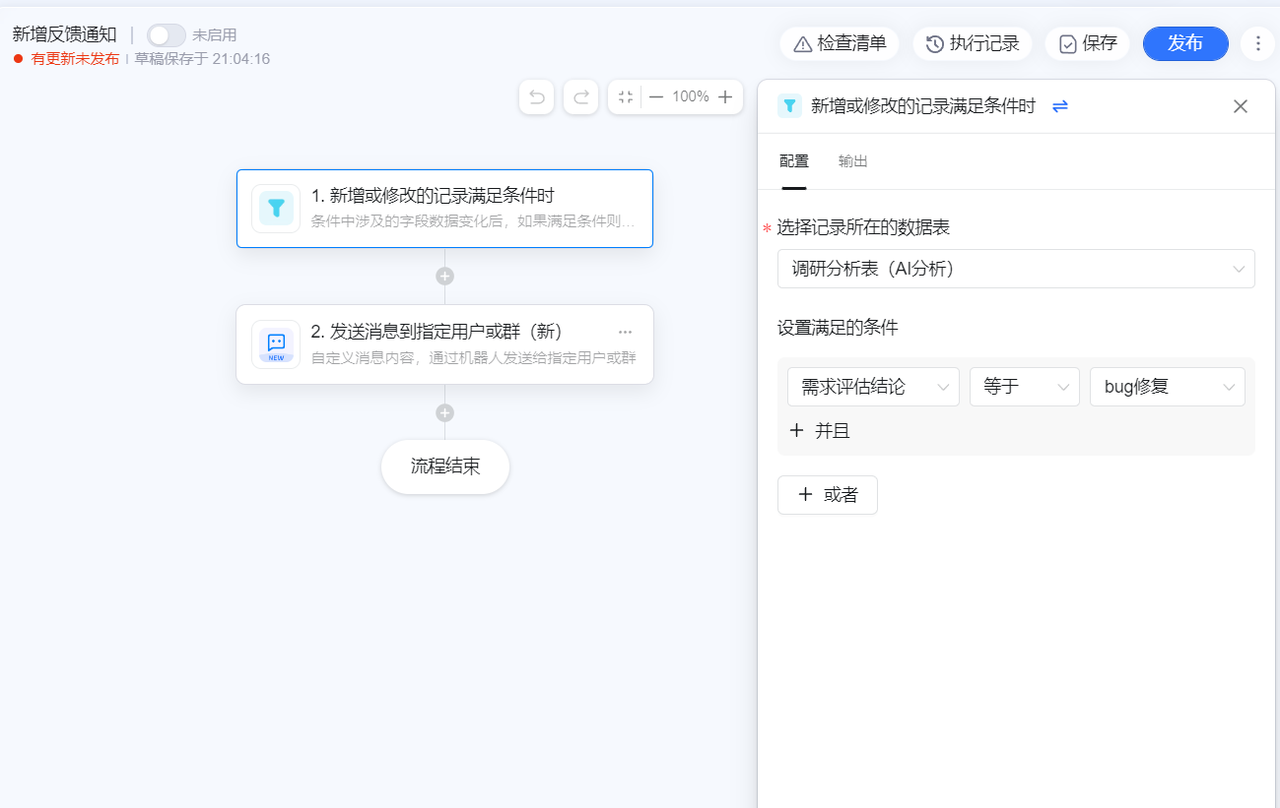Click the blue 发布 button
The height and width of the screenshot is (808, 1280).
(1185, 44)
